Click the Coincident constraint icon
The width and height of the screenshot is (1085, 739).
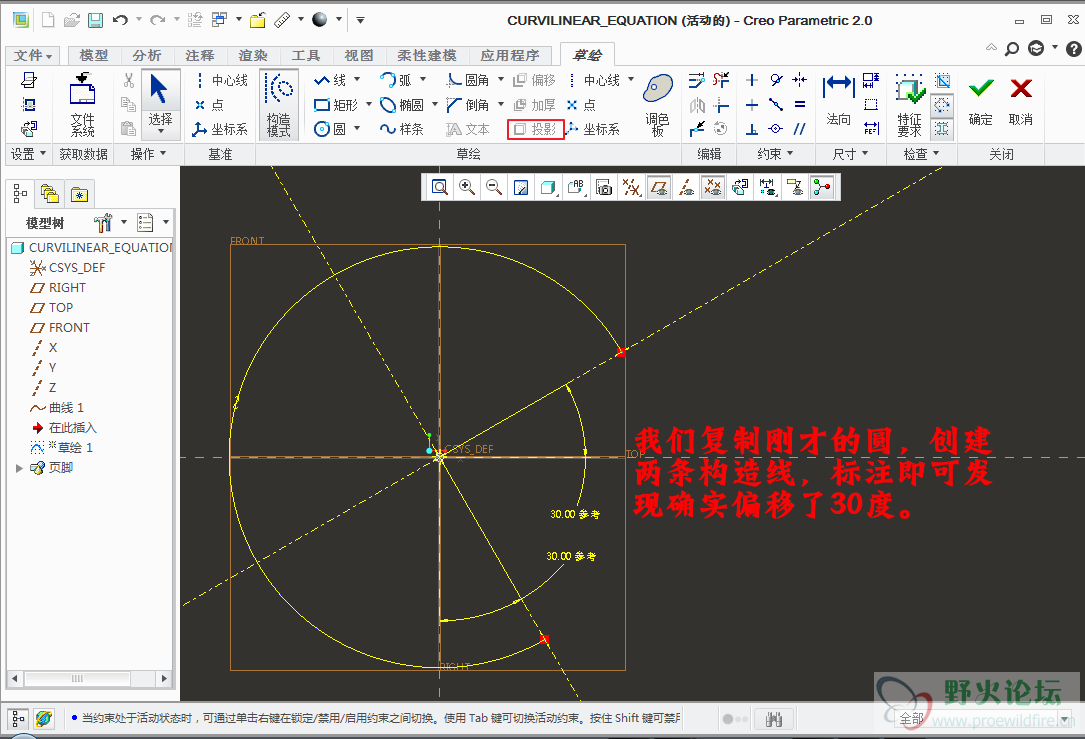click(776, 129)
